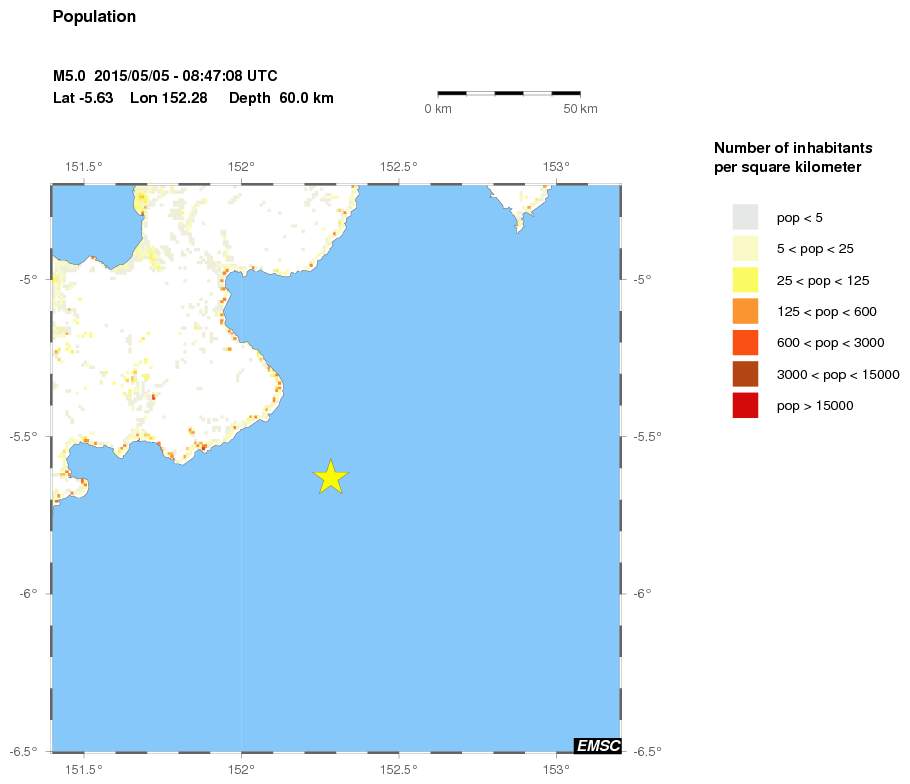Click the -5° label left of the map
This screenshot has height=784, width=910.
[28, 279]
